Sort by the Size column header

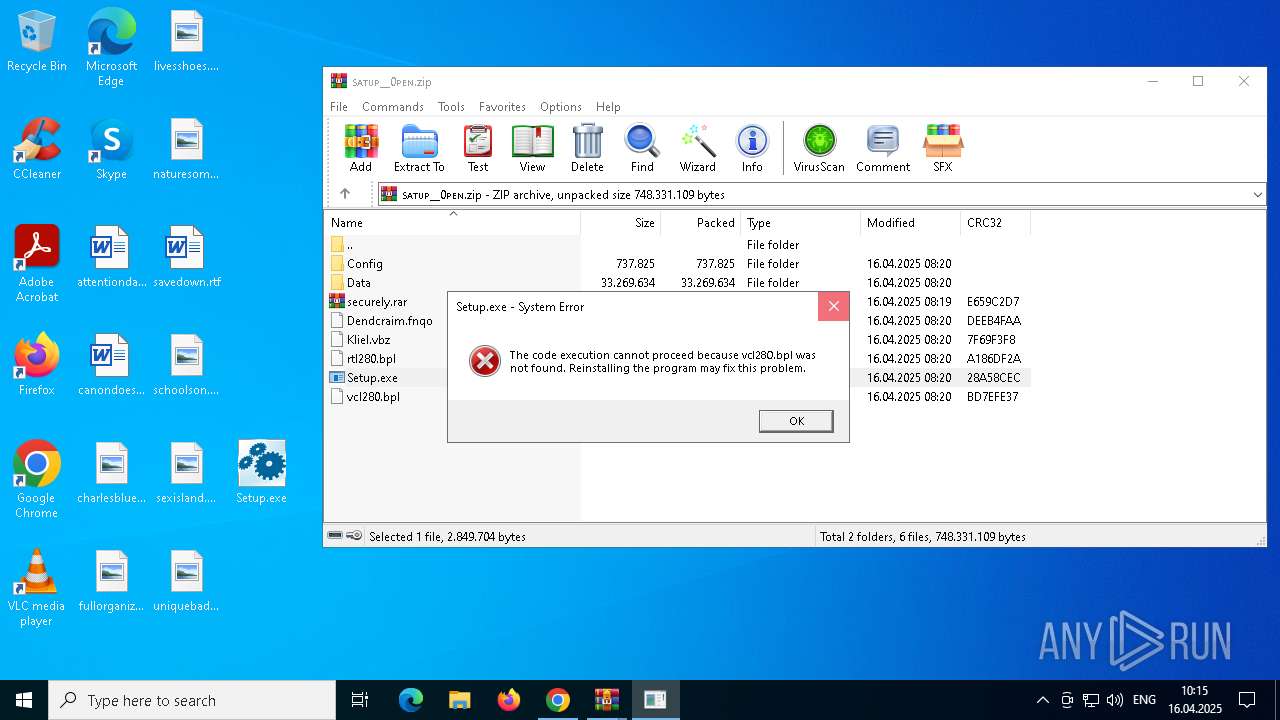[621, 223]
